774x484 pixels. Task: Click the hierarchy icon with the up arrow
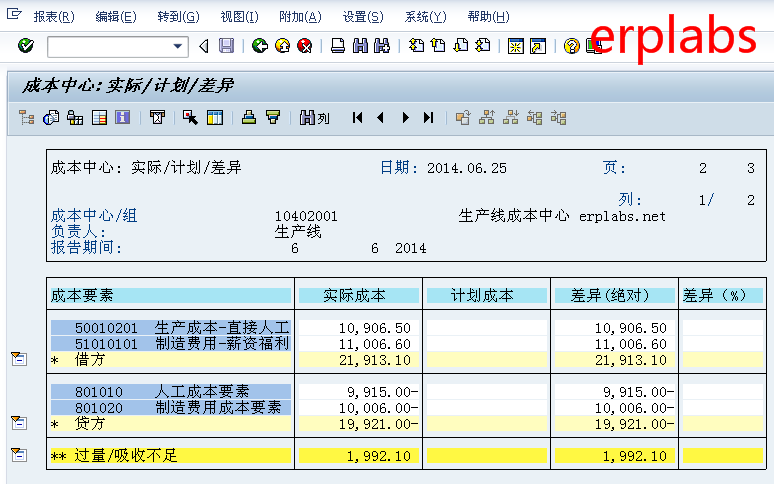[x=487, y=117]
